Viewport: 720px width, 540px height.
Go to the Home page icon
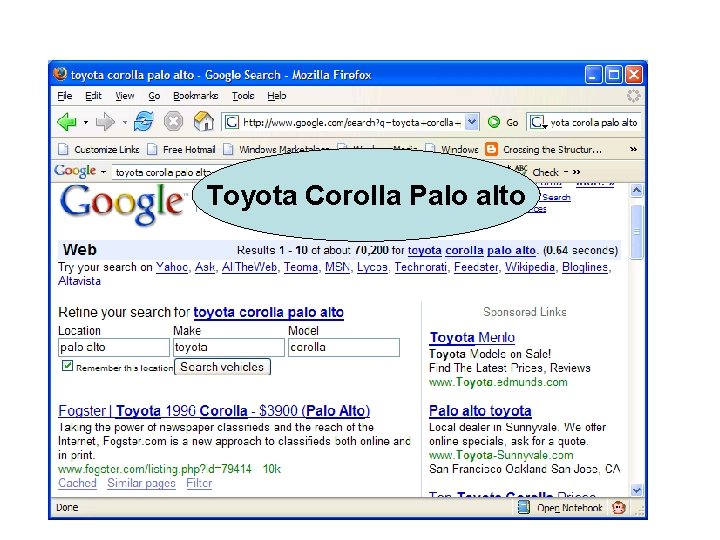point(203,122)
